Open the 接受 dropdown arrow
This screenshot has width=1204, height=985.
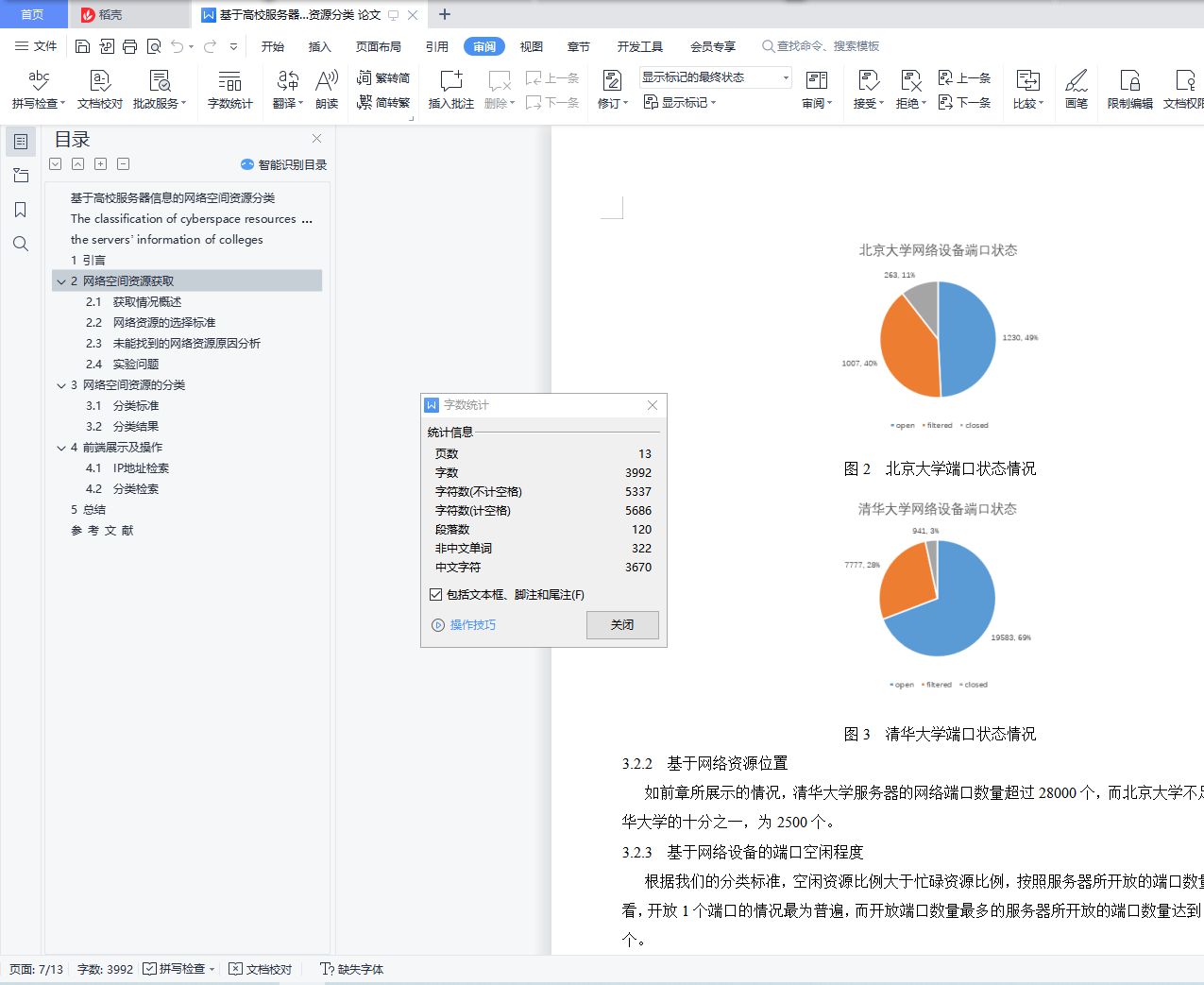coord(881,104)
